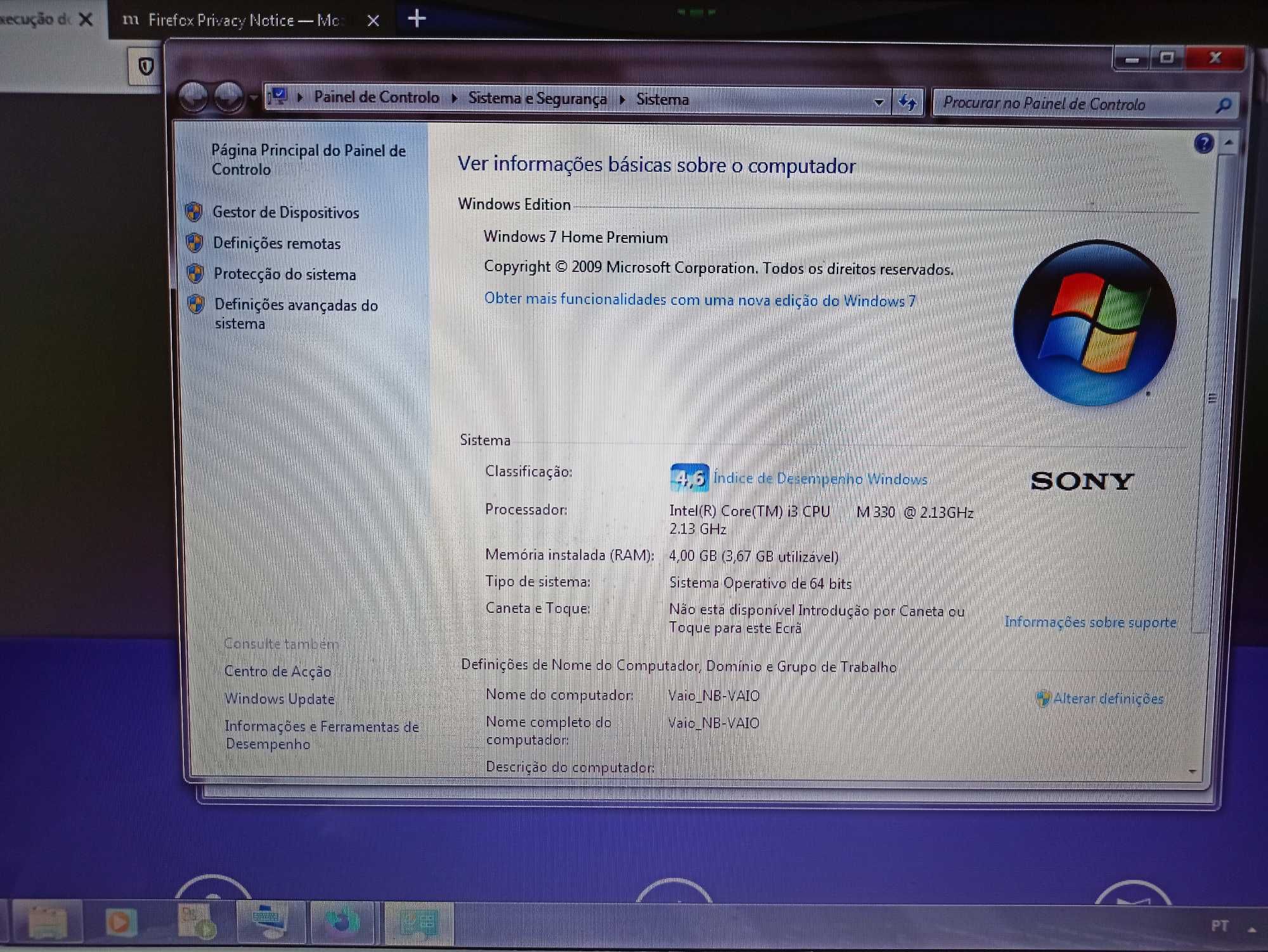Expand arrow after Painel de Controlo breadcrumb
This screenshot has width=1268, height=952.
(x=454, y=98)
